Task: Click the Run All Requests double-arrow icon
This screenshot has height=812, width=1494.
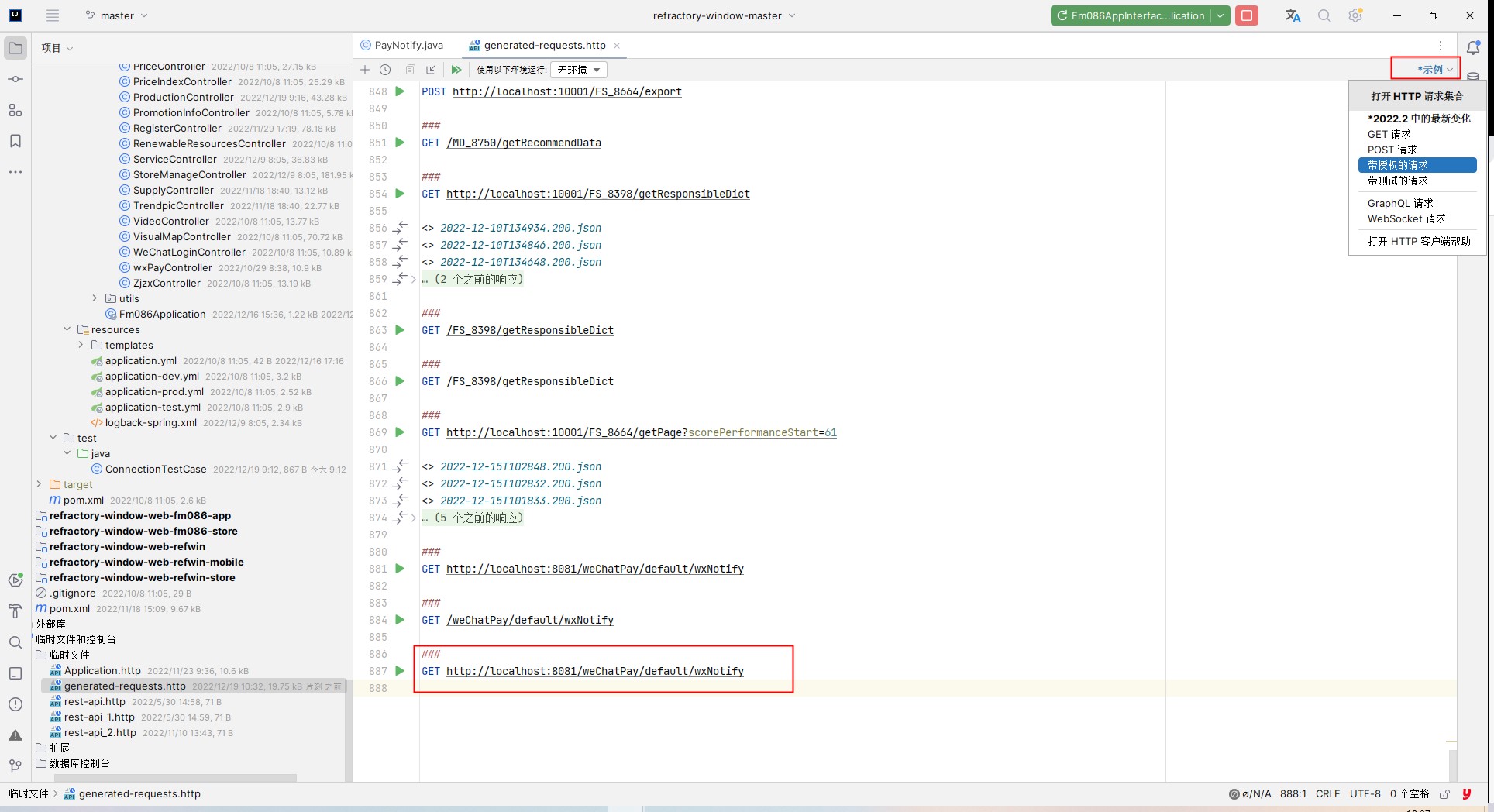Action: [x=456, y=70]
